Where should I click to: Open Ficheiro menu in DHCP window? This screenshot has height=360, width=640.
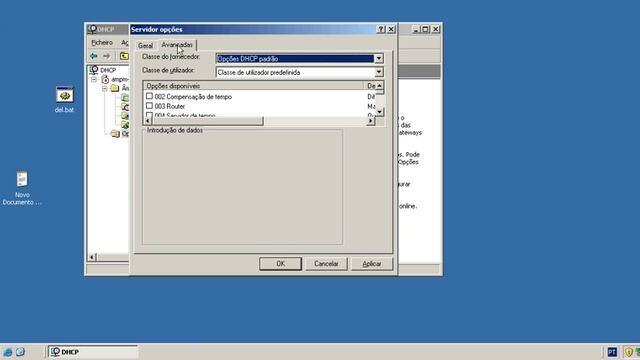(102, 42)
